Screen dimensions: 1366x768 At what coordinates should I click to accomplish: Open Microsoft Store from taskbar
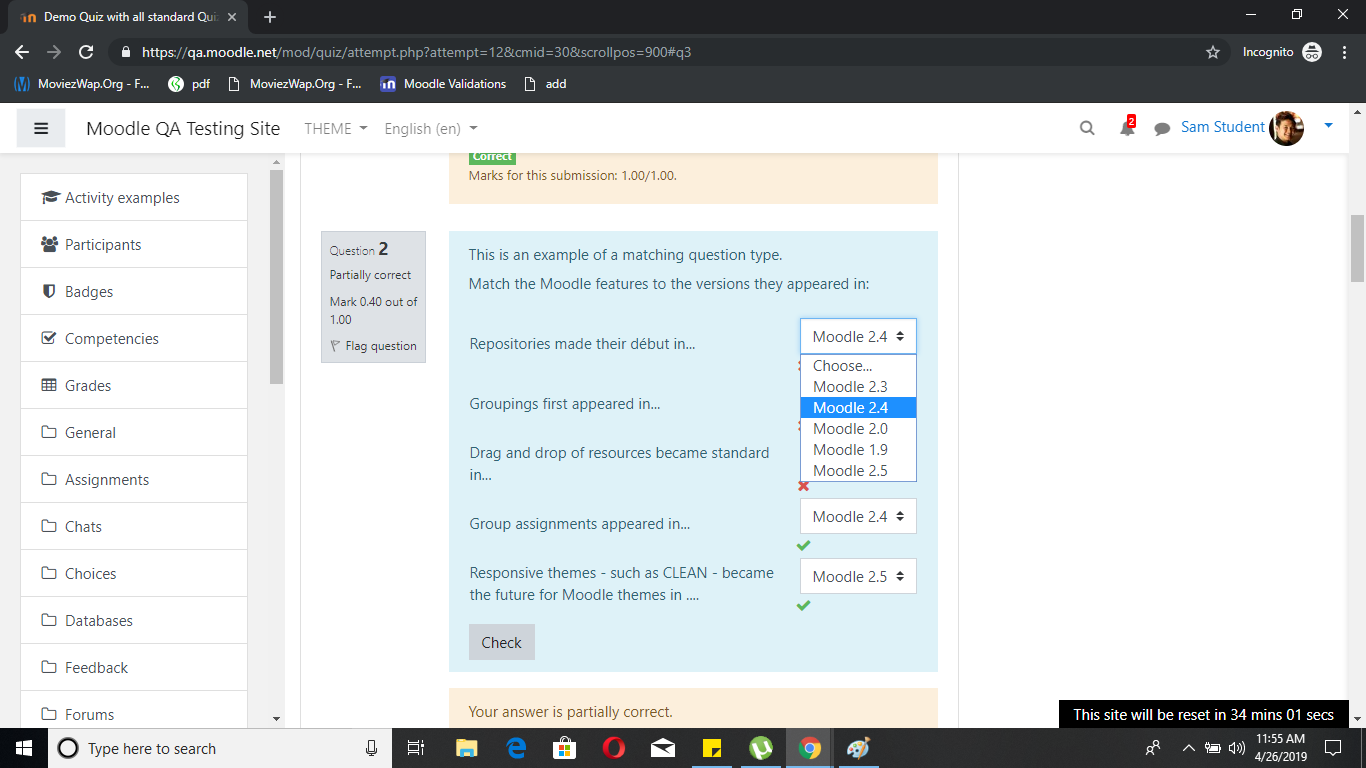565,748
